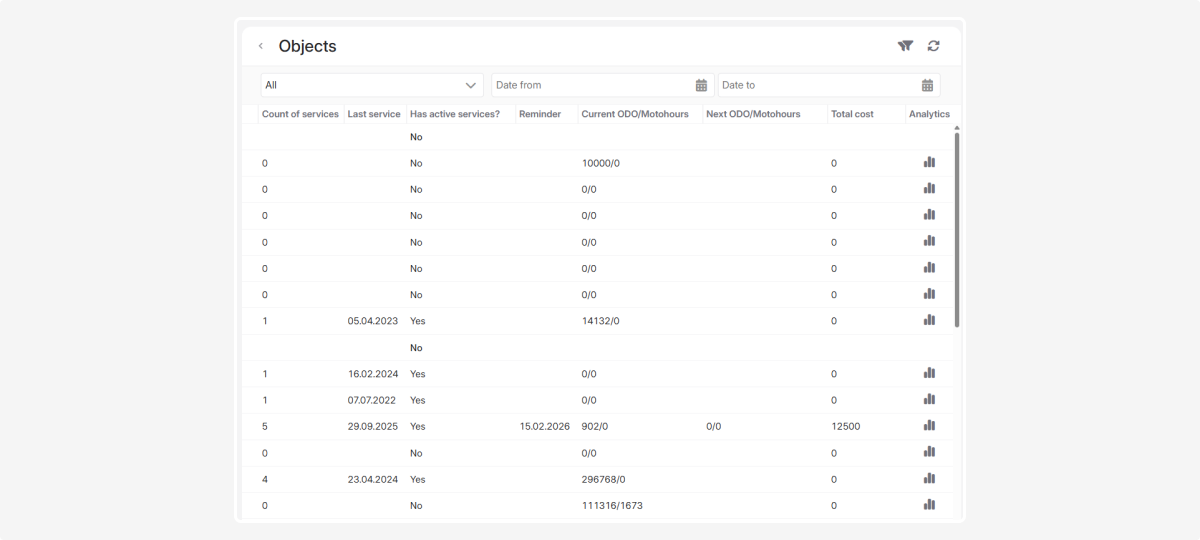1200x540 pixels.
Task: Open calendar picker in Date from field
Action: coord(701,85)
